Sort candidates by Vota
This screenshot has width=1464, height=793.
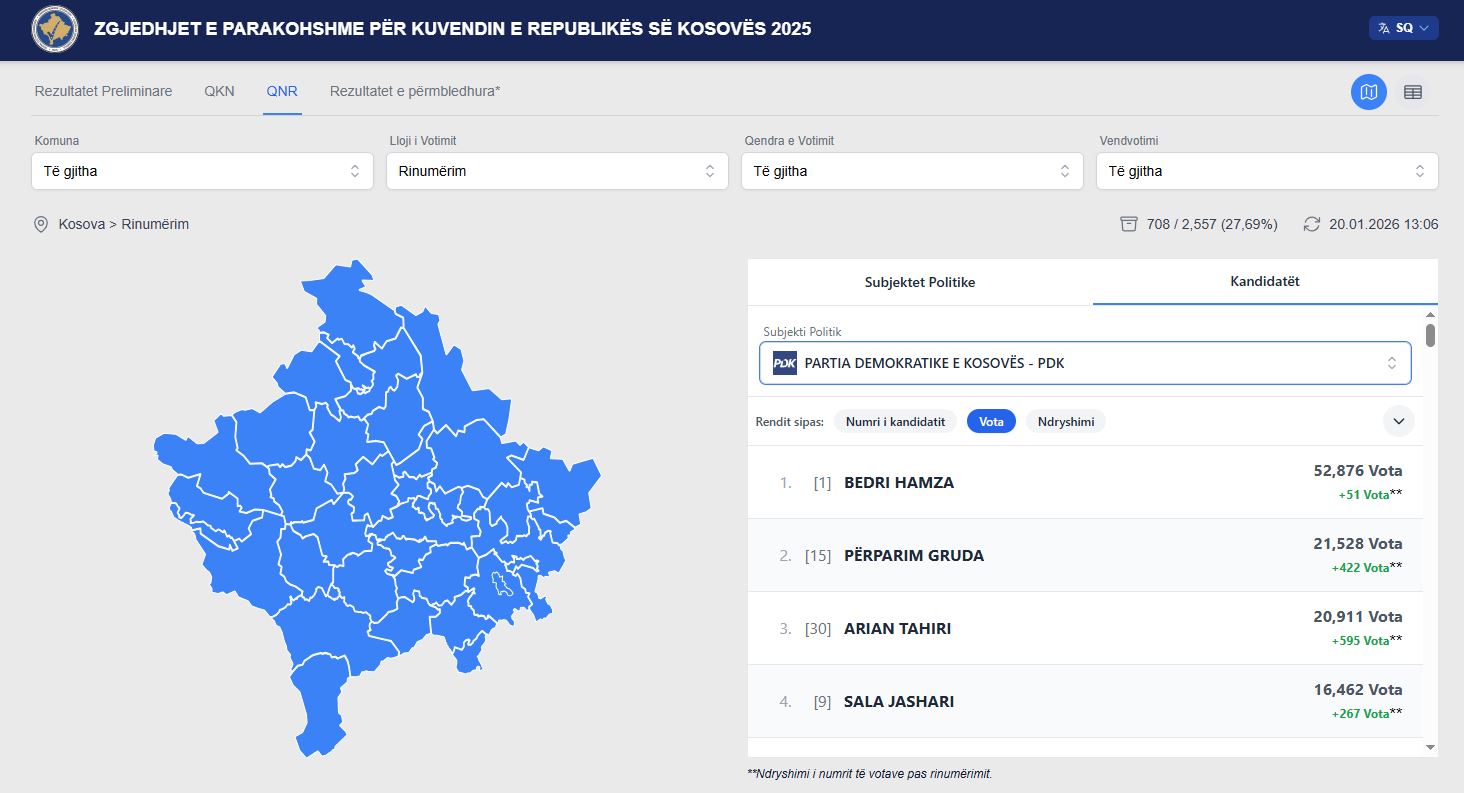point(991,422)
